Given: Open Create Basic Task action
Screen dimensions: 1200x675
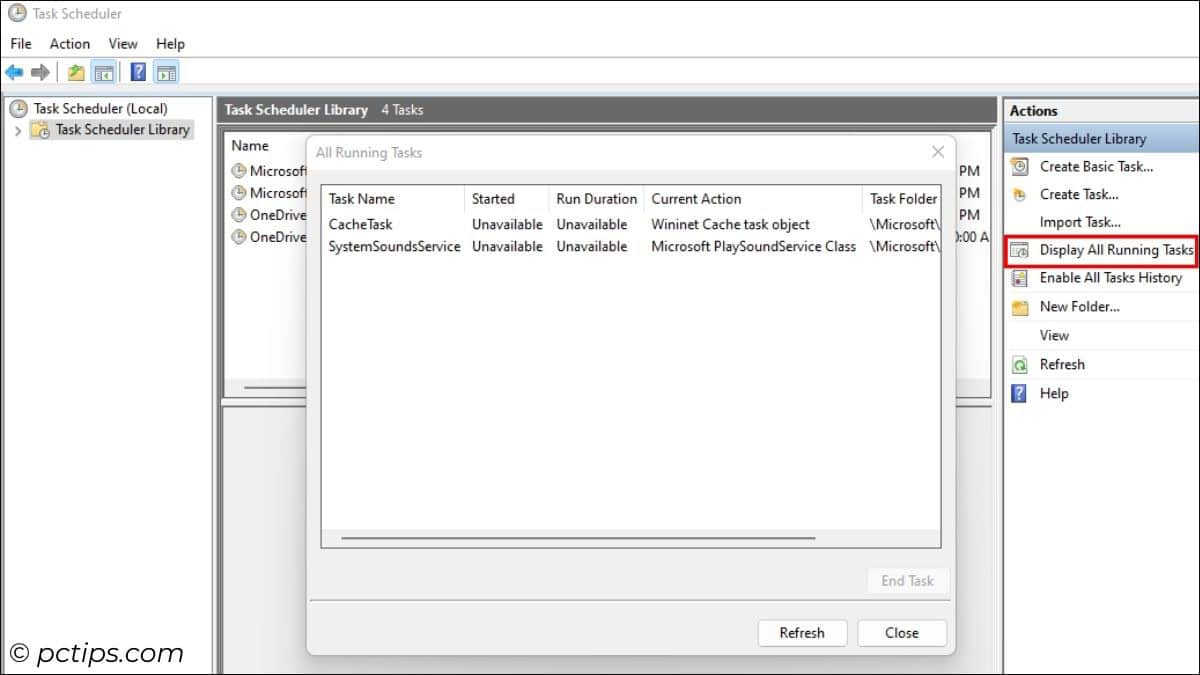Looking at the screenshot, I should coord(1097,166).
